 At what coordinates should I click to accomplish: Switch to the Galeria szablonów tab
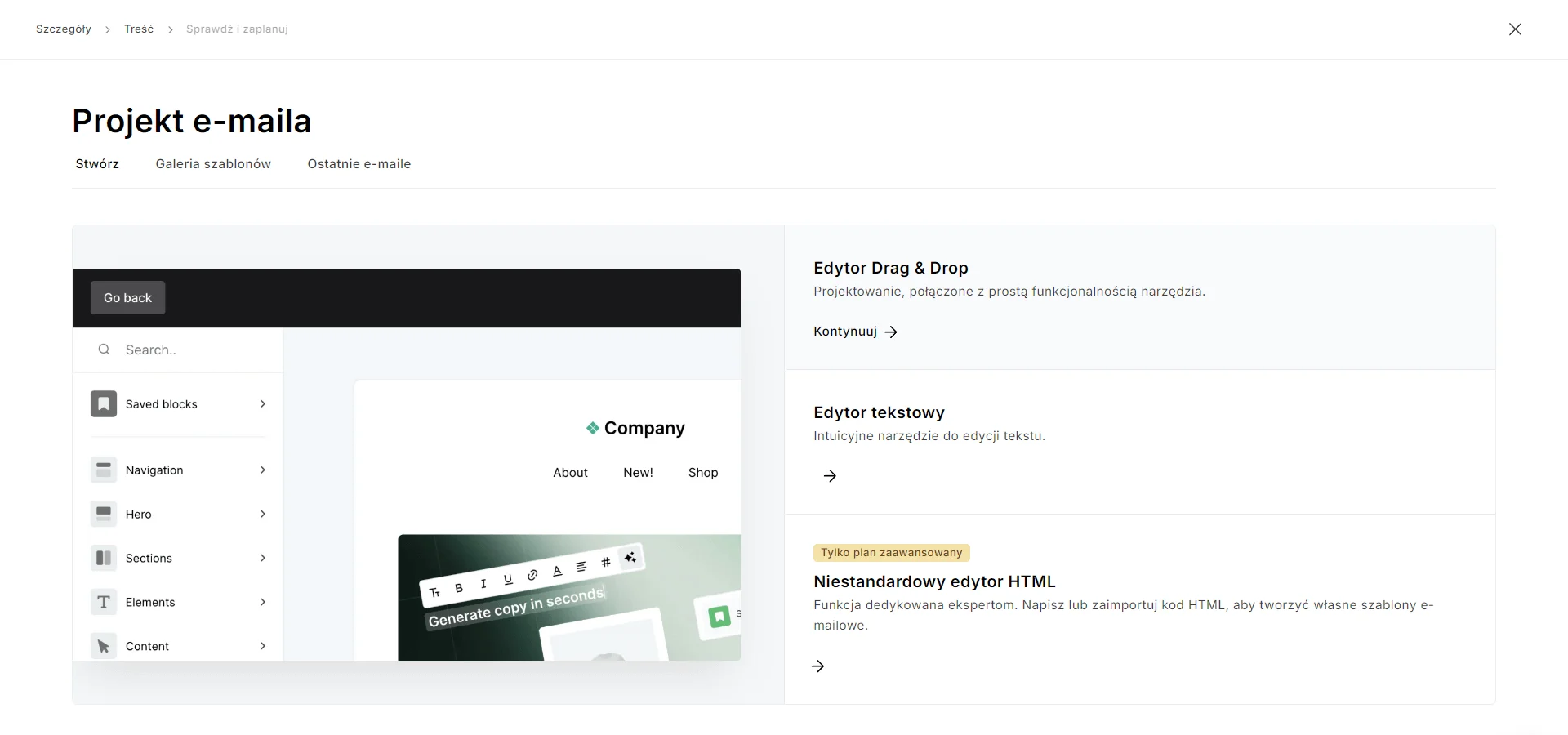coord(213,164)
